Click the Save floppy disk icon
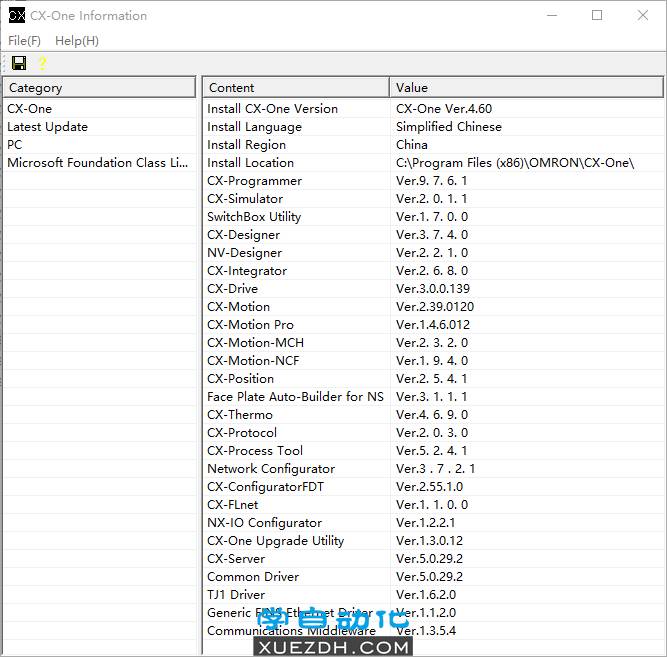 coord(19,63)
